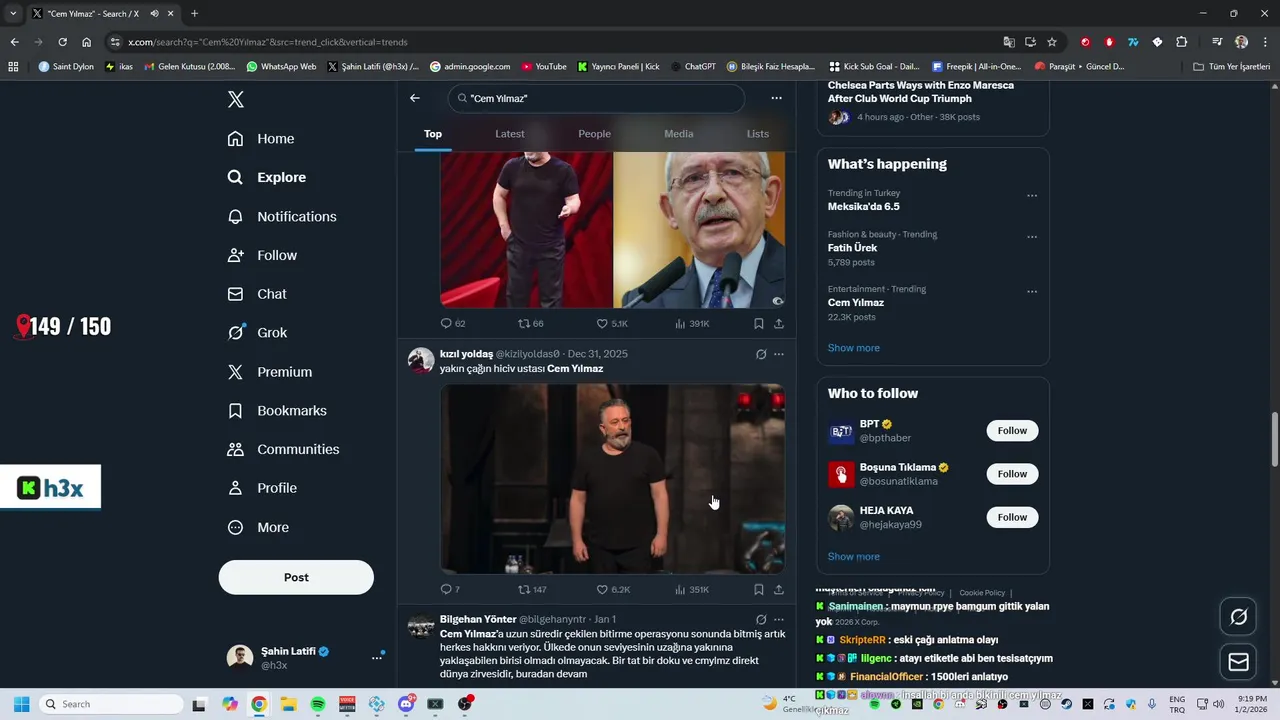Select the Top tab

(x=433, y=134)
